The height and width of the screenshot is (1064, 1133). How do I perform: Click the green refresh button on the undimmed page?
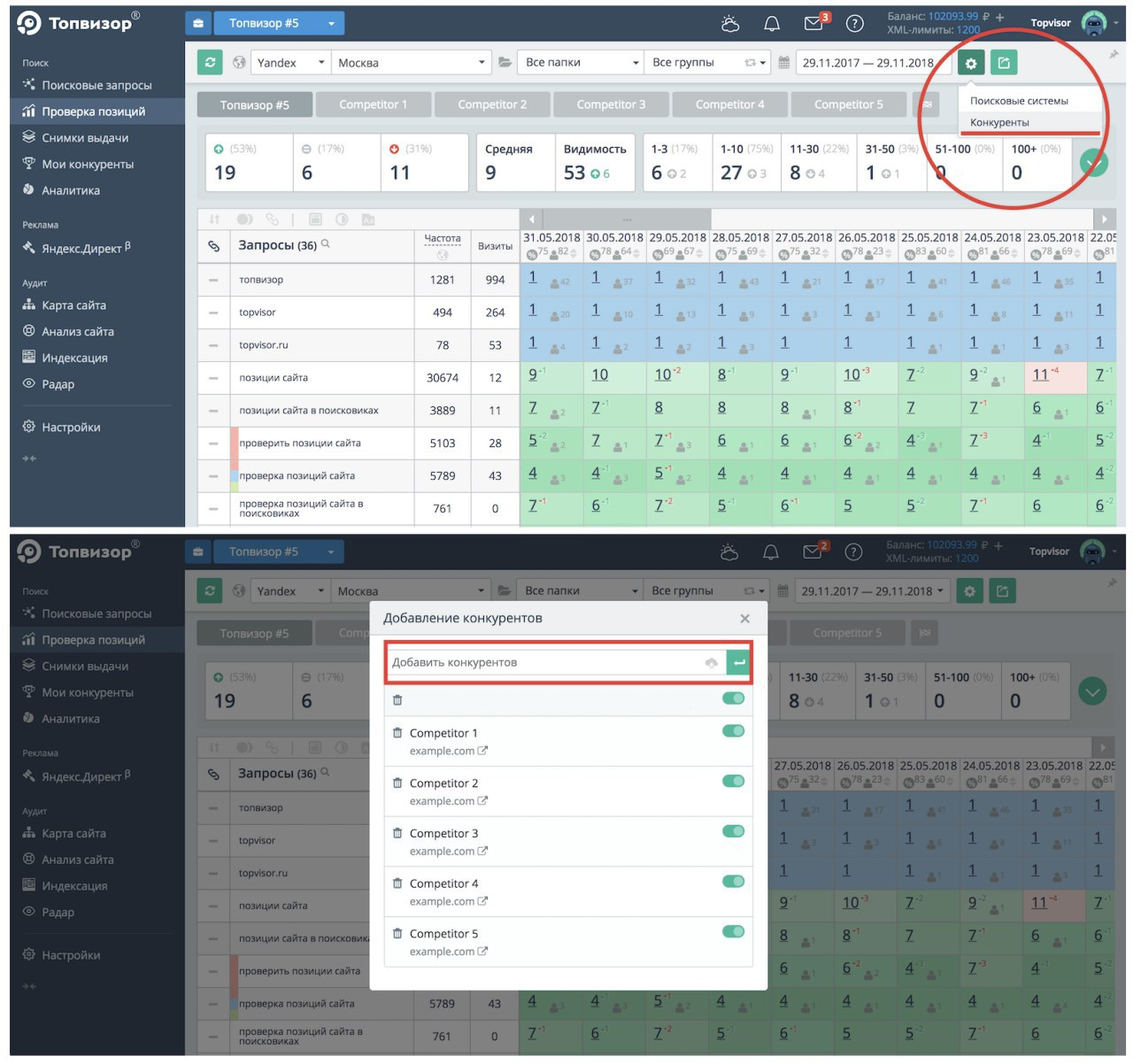click(x=210, y=63)
